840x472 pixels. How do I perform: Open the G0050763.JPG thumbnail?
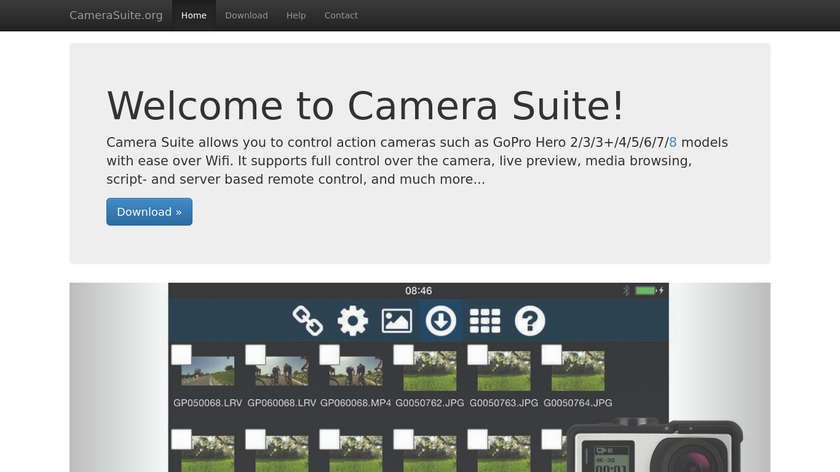pos(504,371)
